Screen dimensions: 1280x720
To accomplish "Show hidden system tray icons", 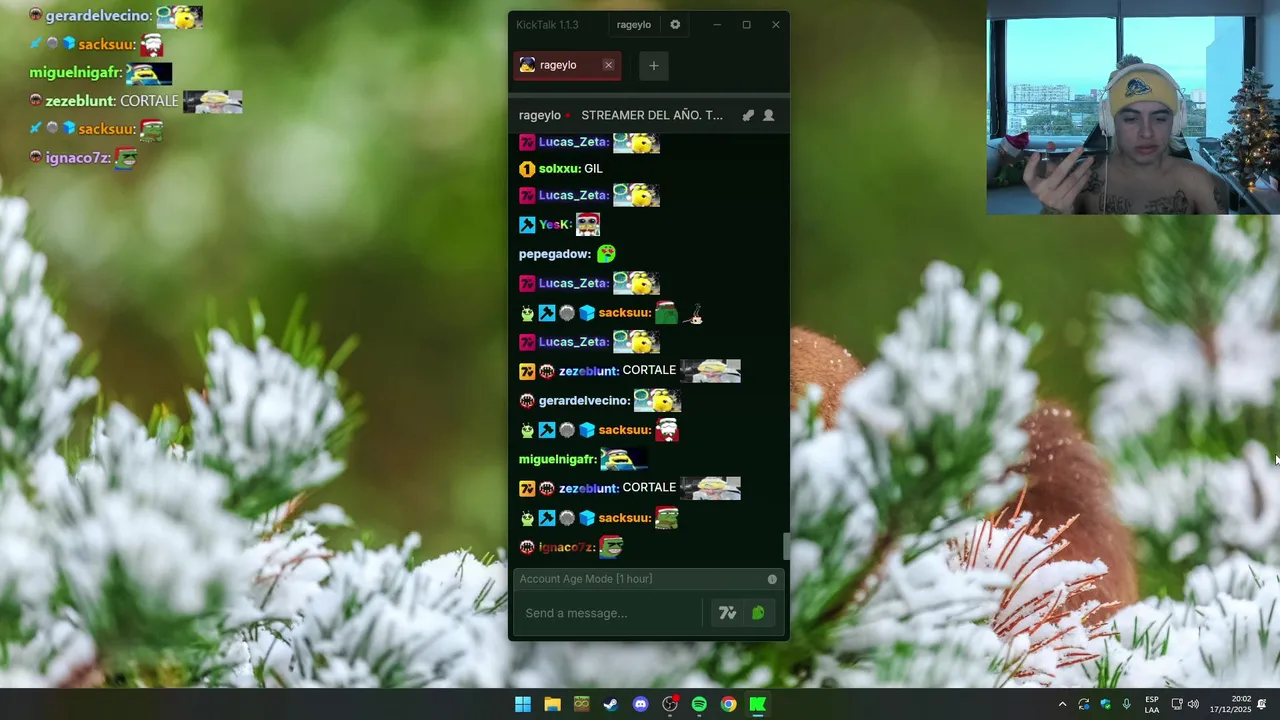I will tap(1062, 704).
